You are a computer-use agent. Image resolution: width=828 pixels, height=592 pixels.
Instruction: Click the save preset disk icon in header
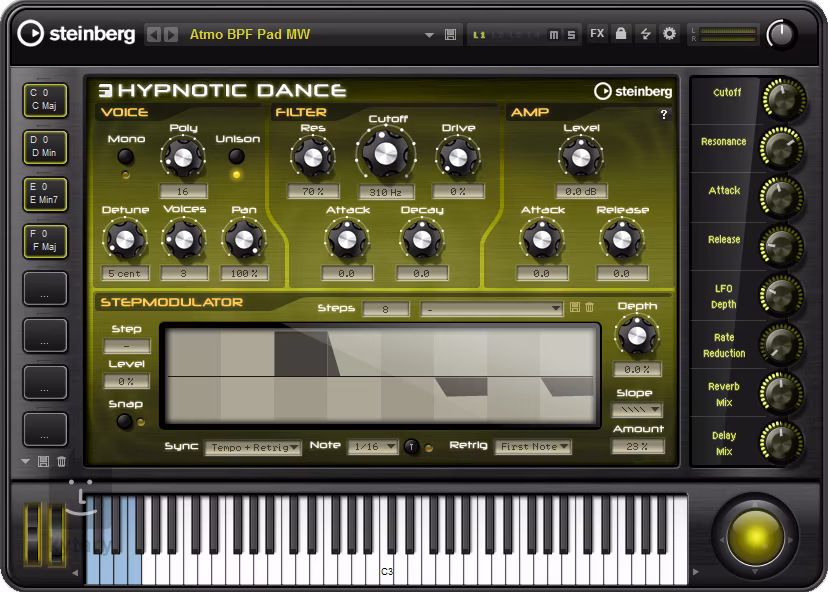(x=450, y=34)
